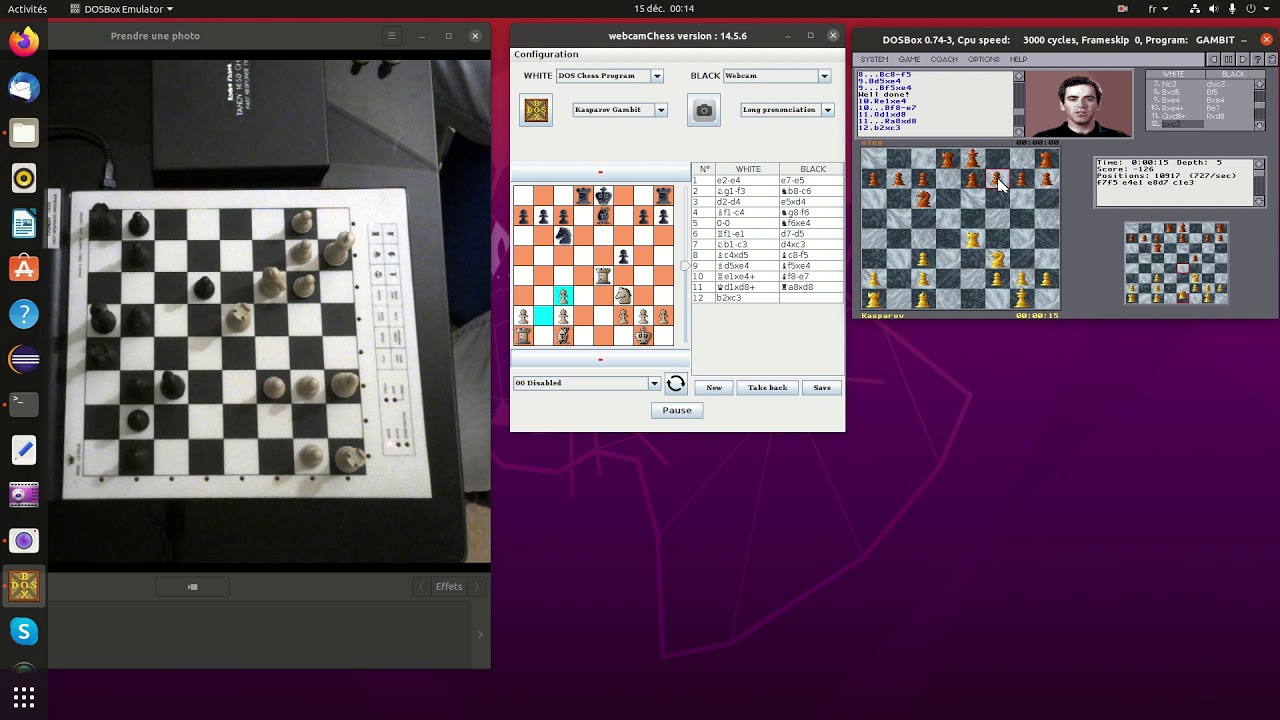
Task: Click Activités in the top bar
Action: point(27,9)
